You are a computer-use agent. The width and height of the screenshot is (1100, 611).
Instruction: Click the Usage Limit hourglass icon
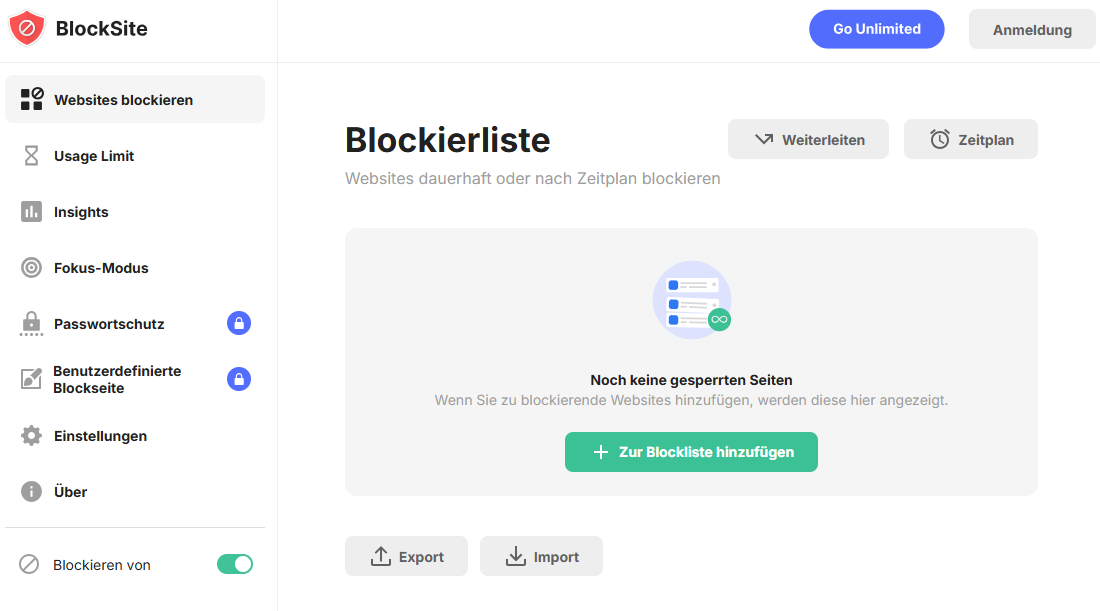point(32,156)
